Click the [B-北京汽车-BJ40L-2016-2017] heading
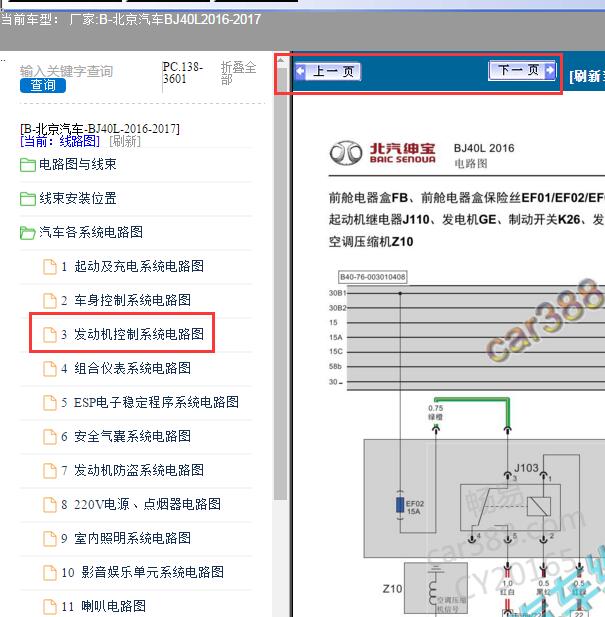The height and width of the screenshot is (617, 605). tap(100, 129)
